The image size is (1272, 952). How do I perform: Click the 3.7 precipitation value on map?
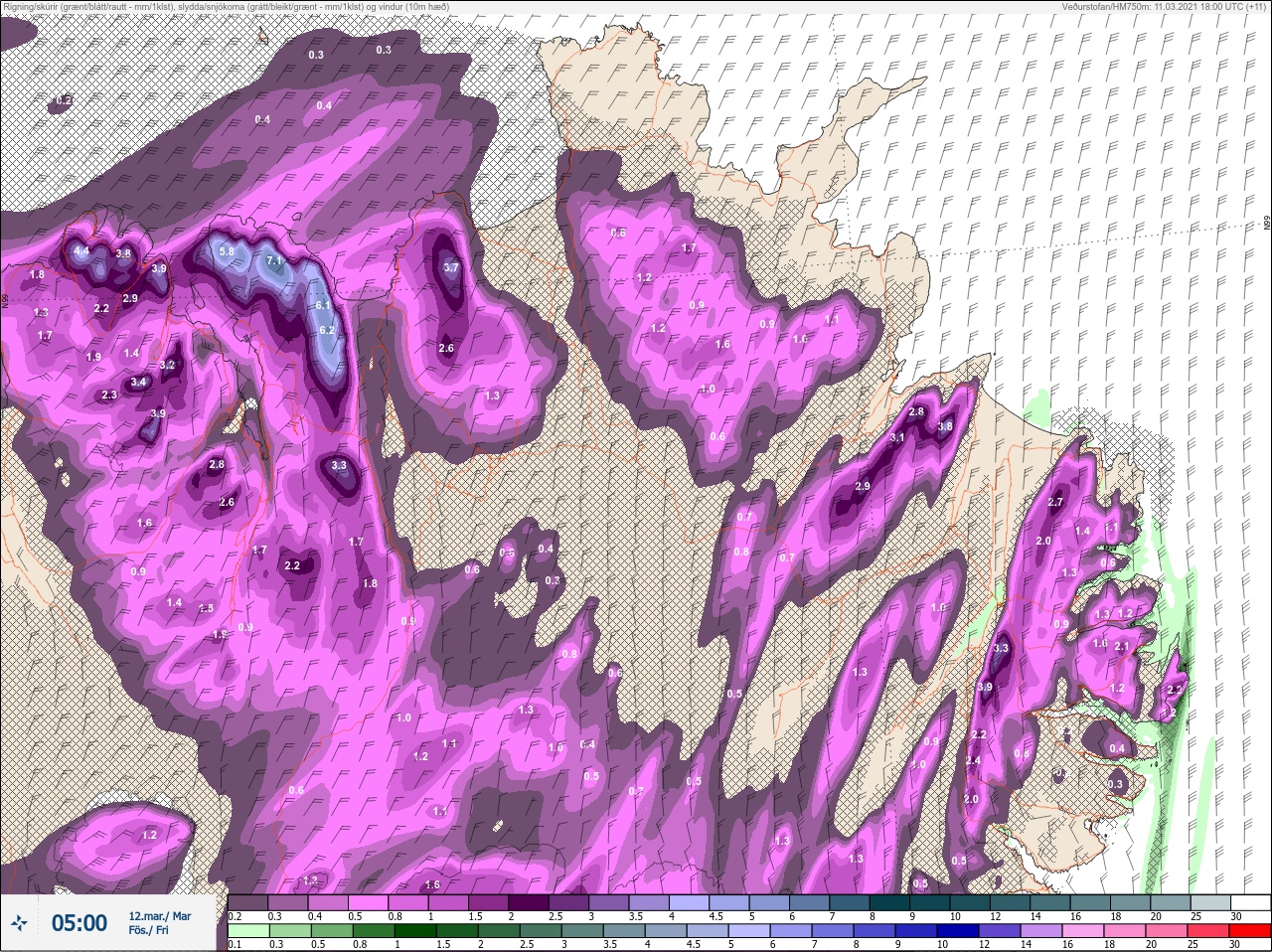451,267
